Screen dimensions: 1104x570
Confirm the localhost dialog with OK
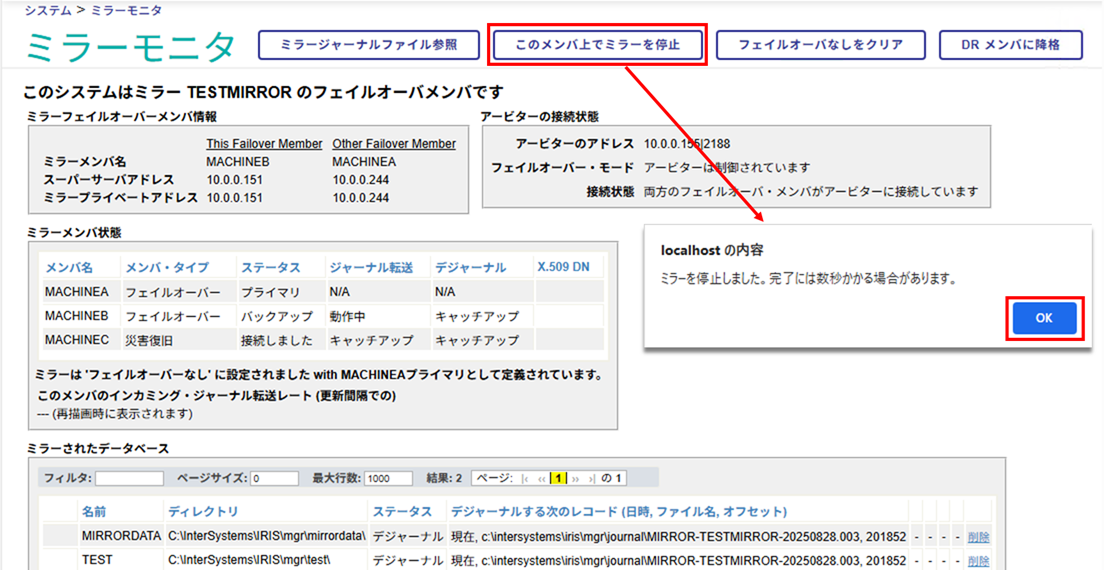click(x=1044, y=318)
